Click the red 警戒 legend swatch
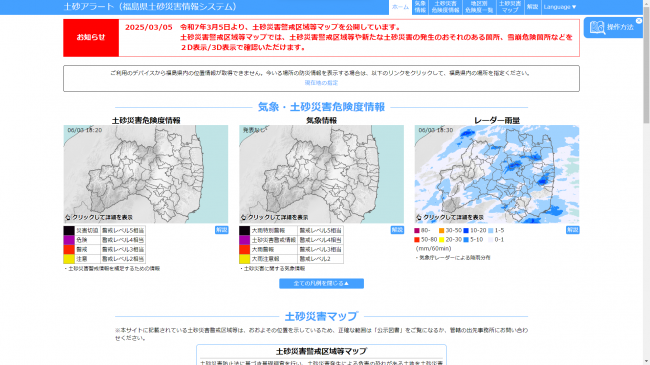The height and width of the screenshot is (365, 650). 69,250
